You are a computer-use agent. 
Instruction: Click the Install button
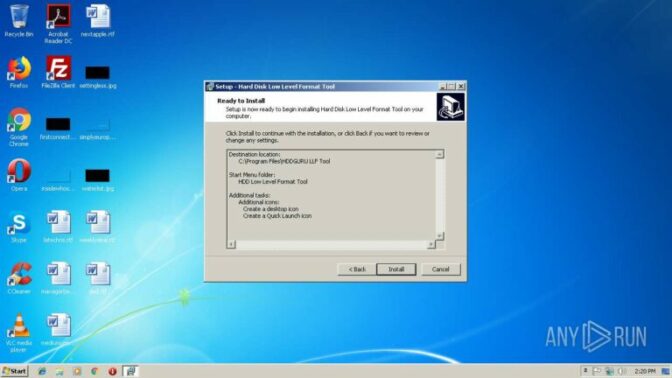[x=396, y=269]
